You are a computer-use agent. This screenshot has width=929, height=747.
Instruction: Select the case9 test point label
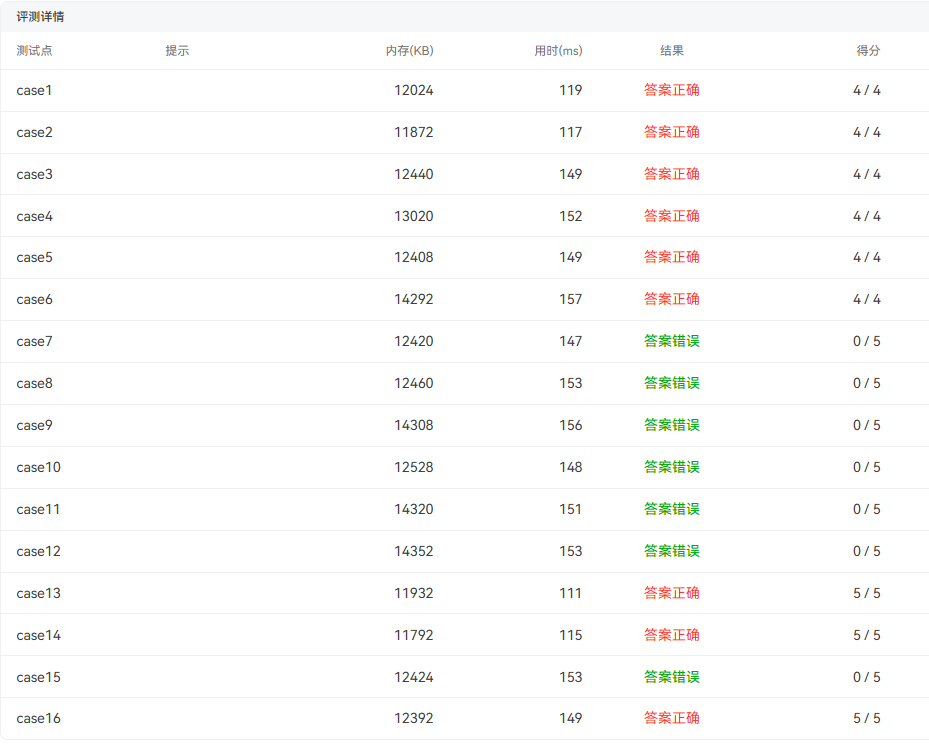(34, 425)
